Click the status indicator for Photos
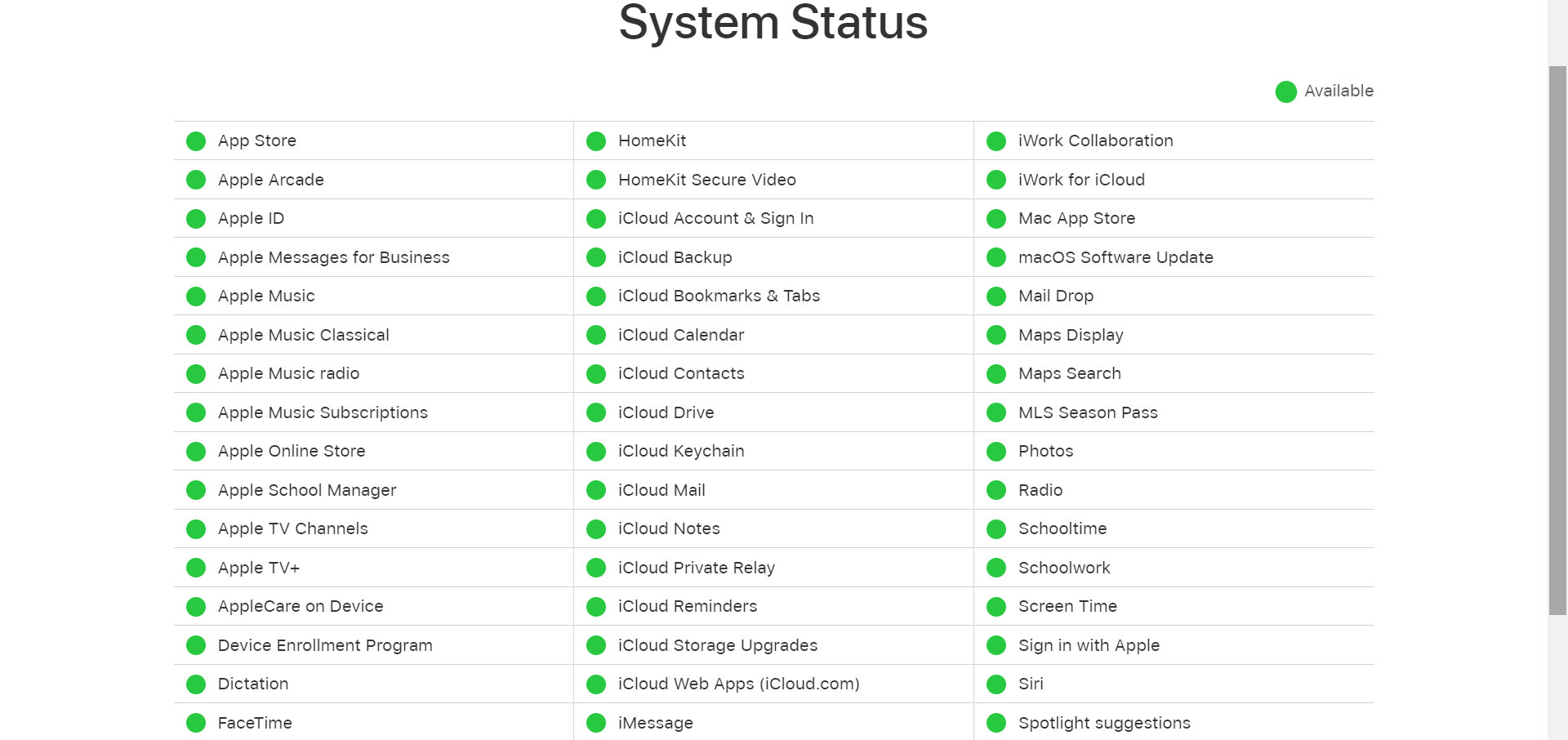 (996, 451)
